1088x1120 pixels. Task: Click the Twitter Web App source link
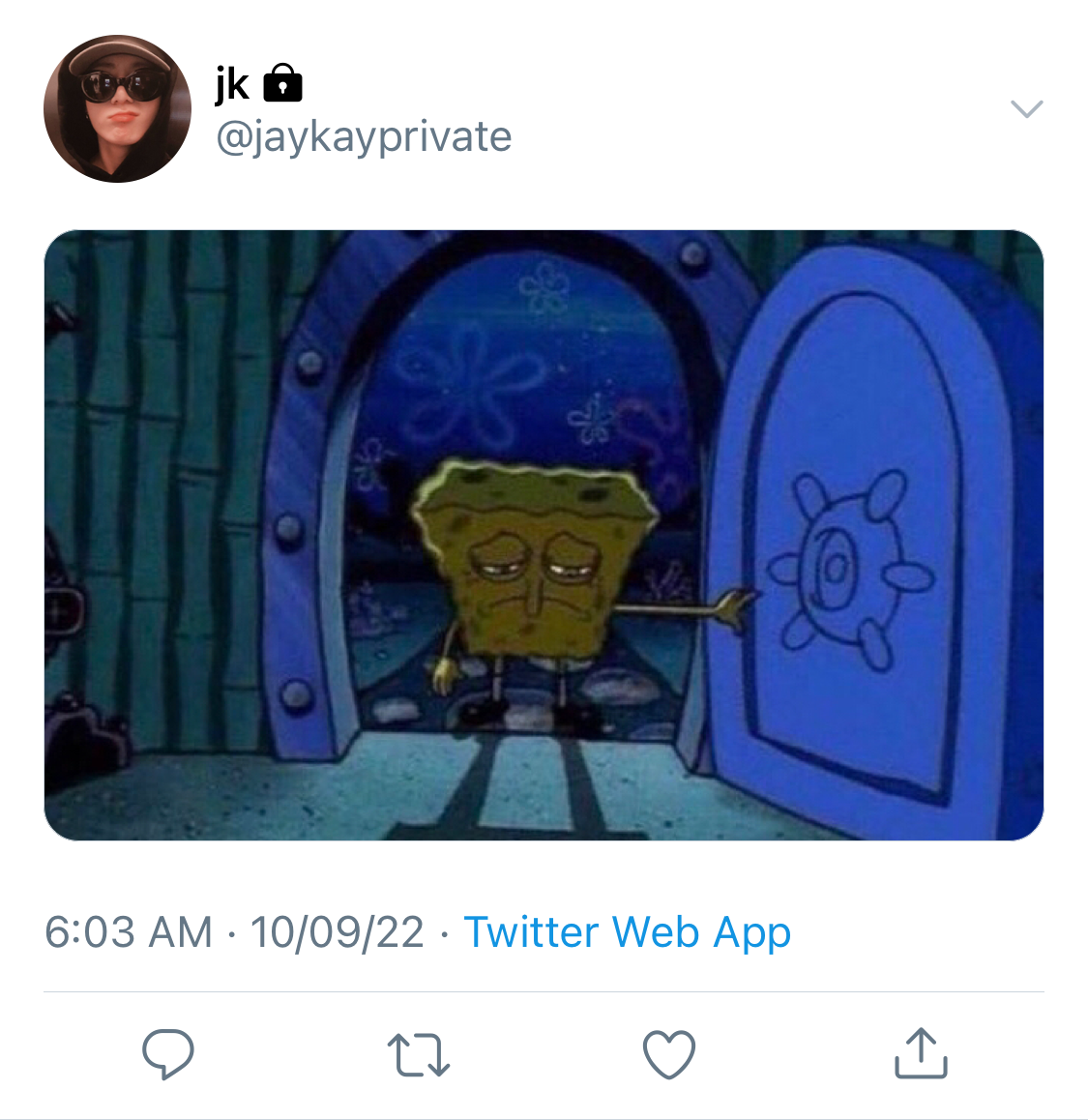coord(628,932)
